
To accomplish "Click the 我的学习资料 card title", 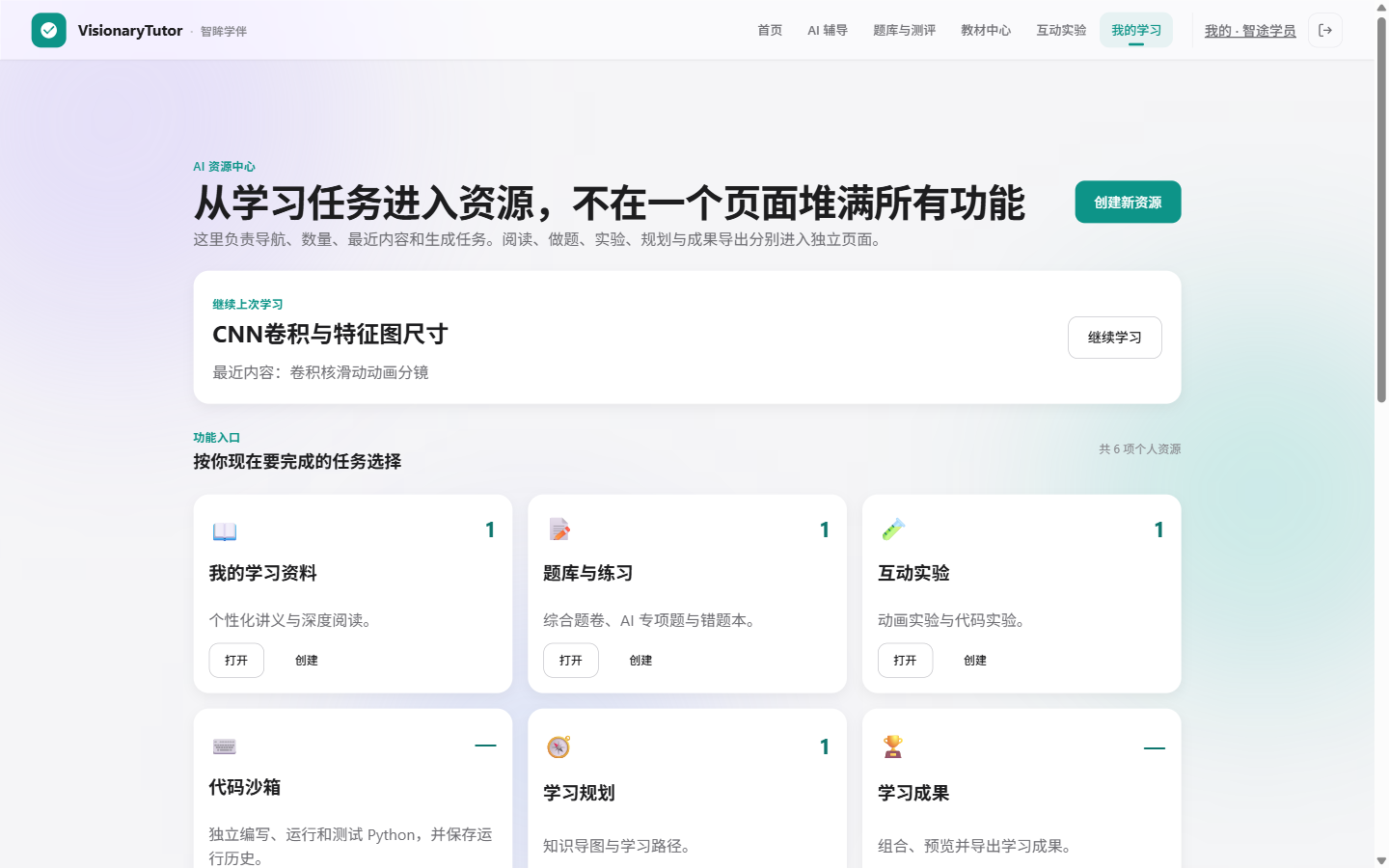I will point(263,573).
